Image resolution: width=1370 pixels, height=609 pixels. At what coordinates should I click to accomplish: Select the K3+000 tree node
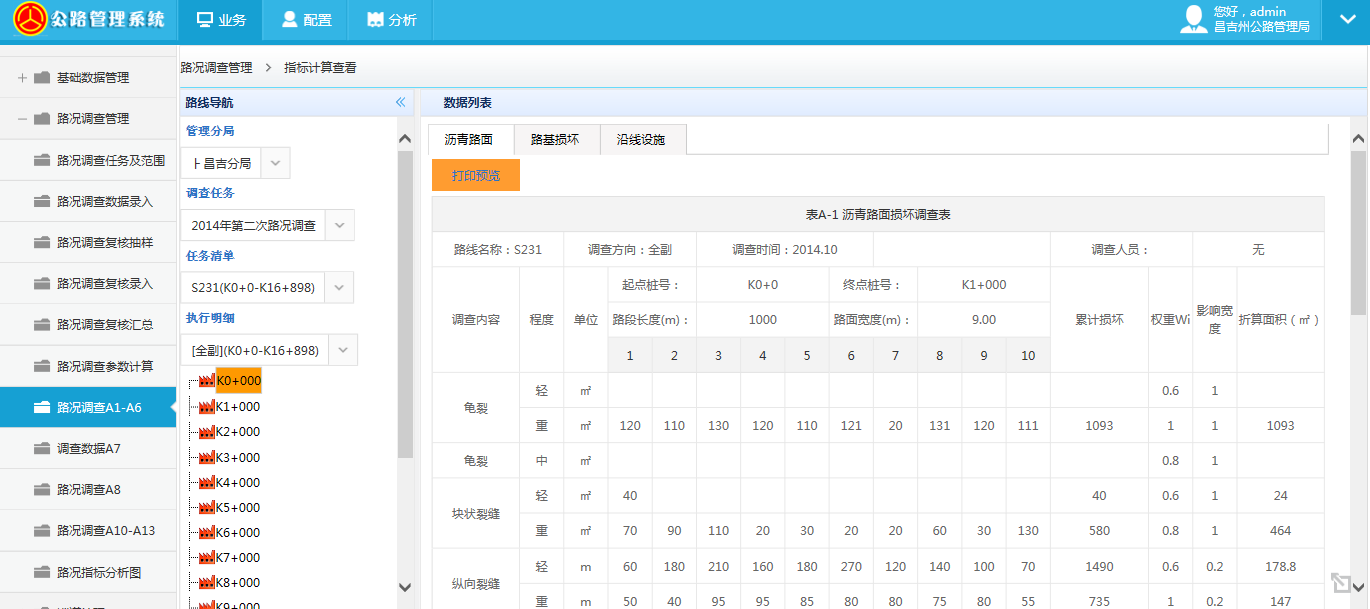[237, 457]
